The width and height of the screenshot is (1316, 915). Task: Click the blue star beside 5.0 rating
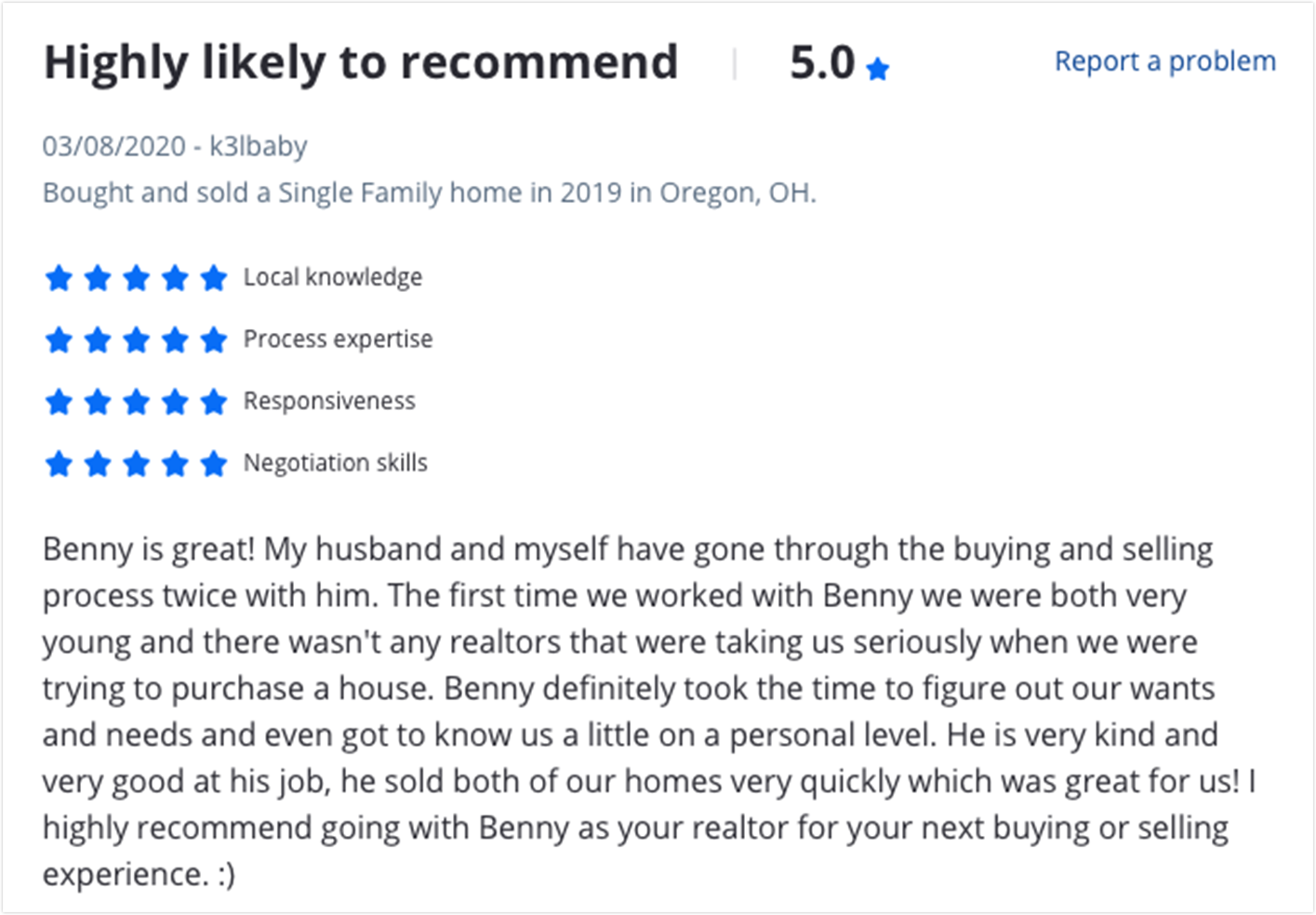tap(877, 69)
